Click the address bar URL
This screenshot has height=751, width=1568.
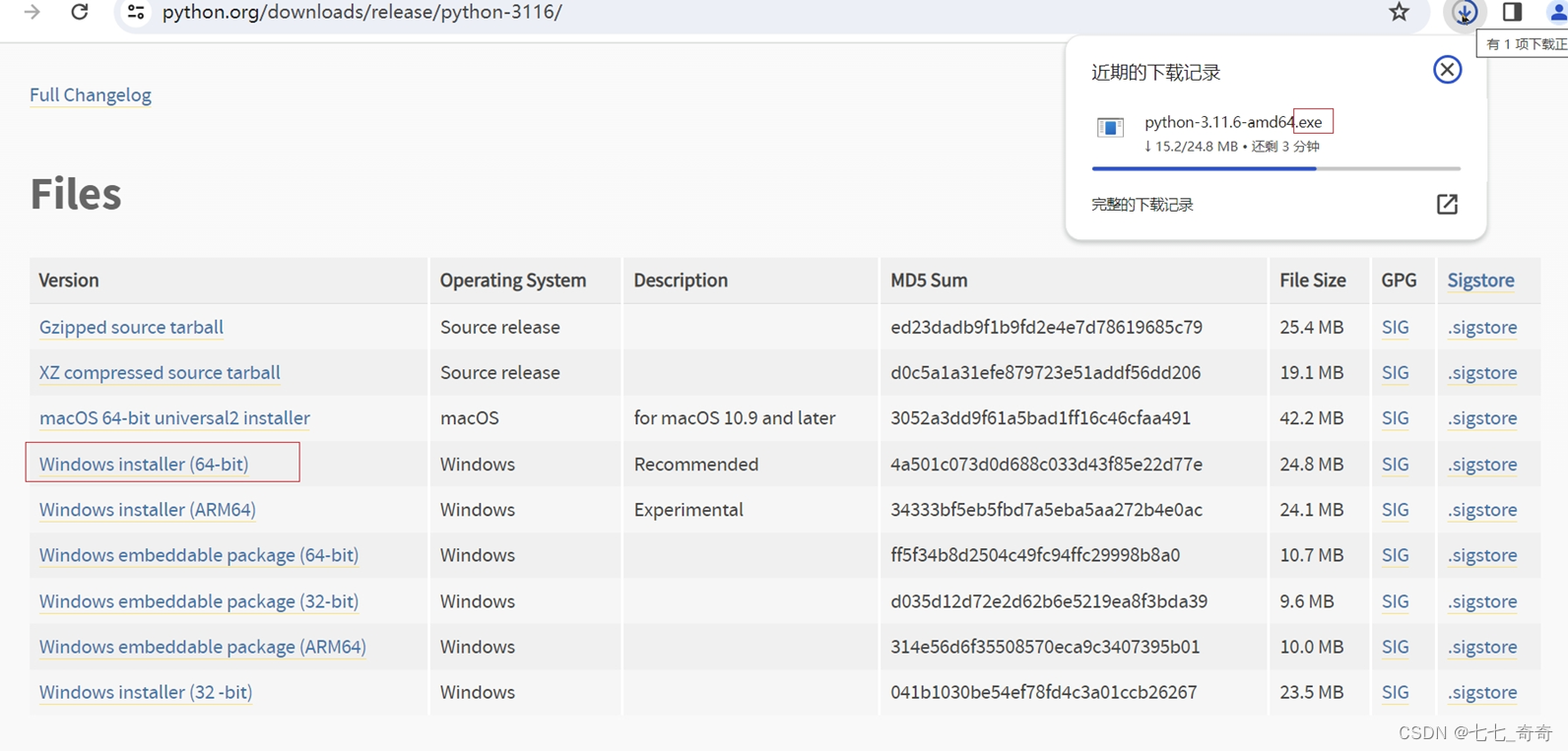[361, 12]
